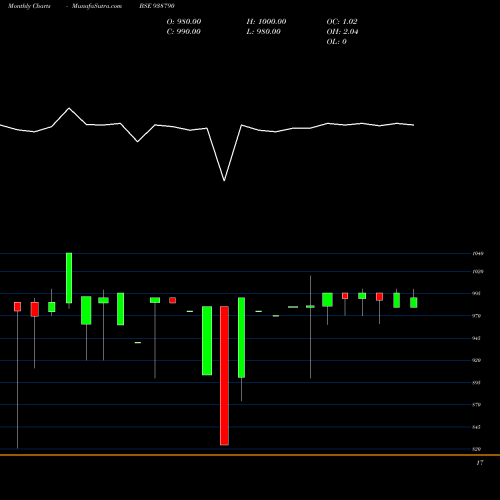Click the 'BSE 938790' symbol text

pyautogui.click(x=157, y=6)
